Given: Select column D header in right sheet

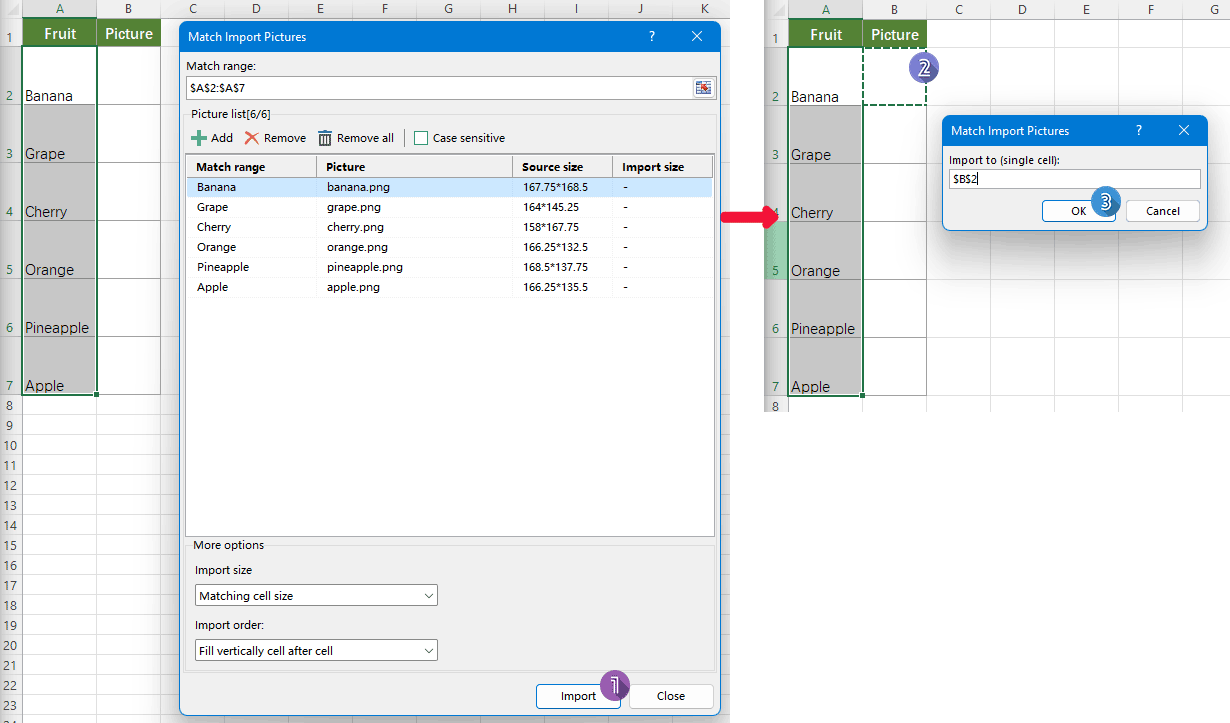Looking at the screenshot, I should pos(1022,10).
